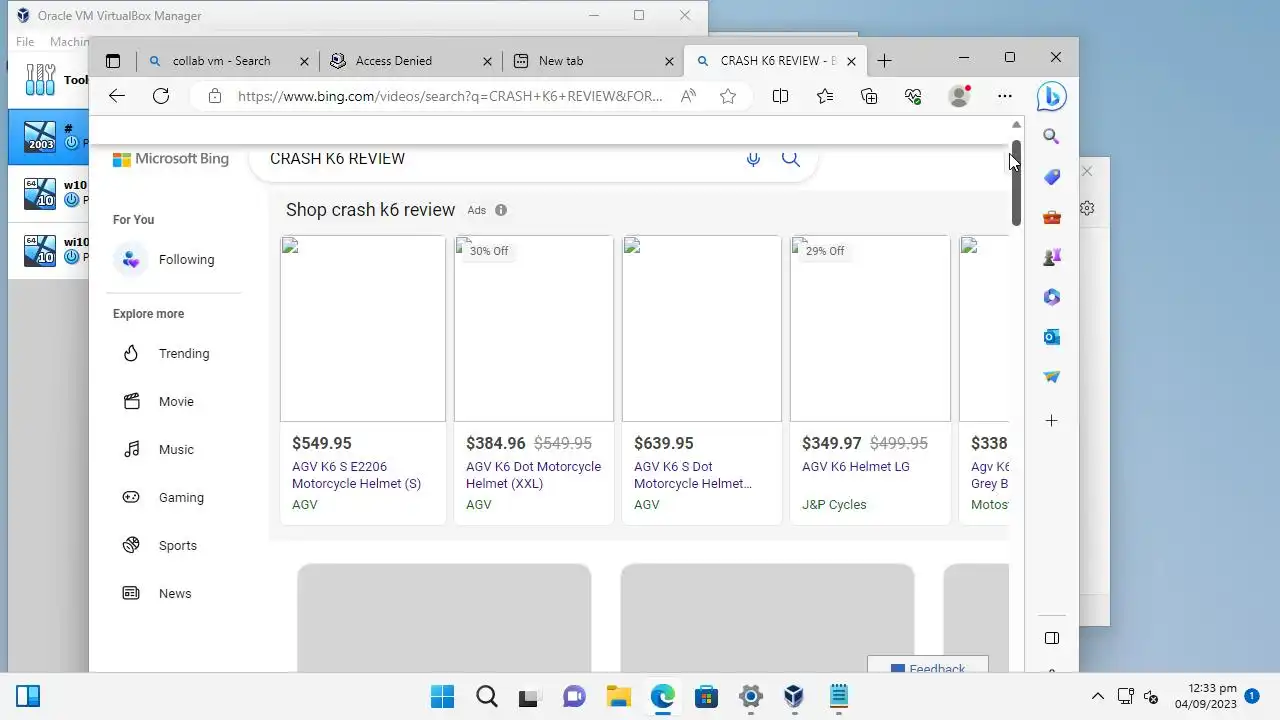This screenshot has width=1280, height=720.
Task: Open Read aloud icon in address bar
Action: point(688,96)
